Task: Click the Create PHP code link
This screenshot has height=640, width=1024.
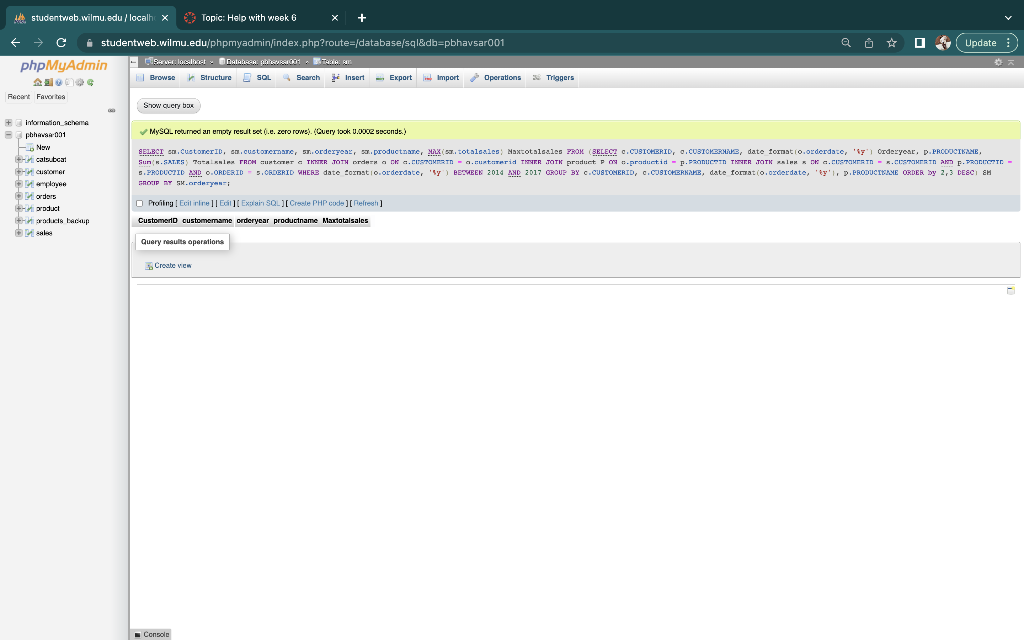Action: [x=317, y=204]
